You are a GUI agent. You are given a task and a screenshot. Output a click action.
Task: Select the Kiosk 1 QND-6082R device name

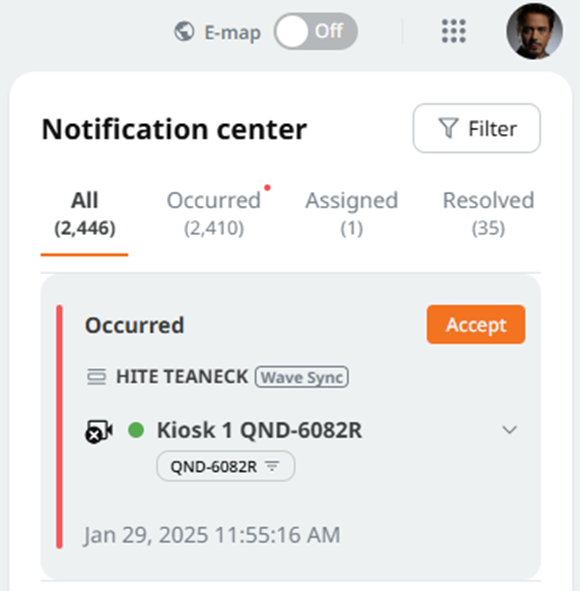259,430
